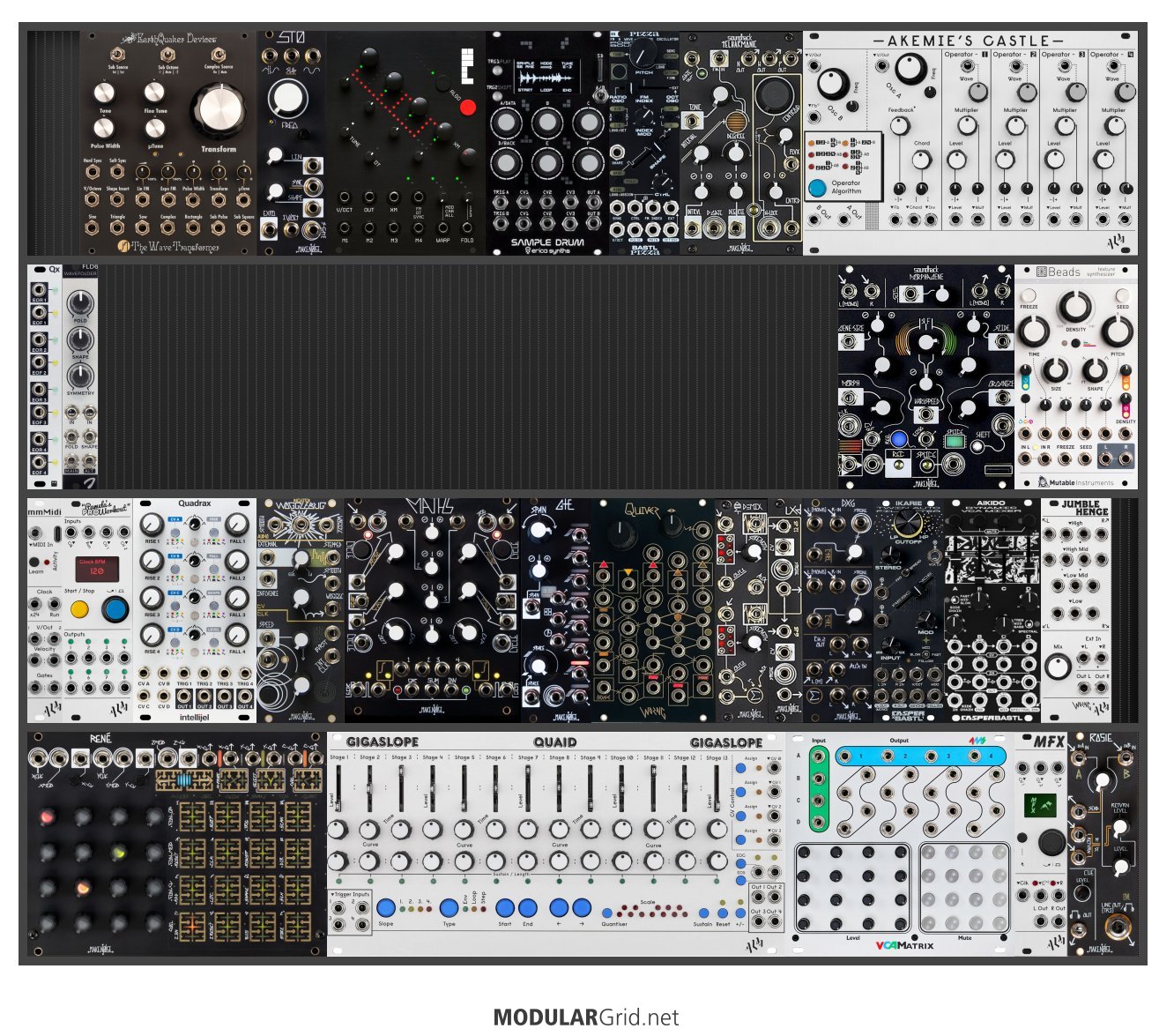Open the MODULARGrid.net logo link

[x=586, y=1017]
